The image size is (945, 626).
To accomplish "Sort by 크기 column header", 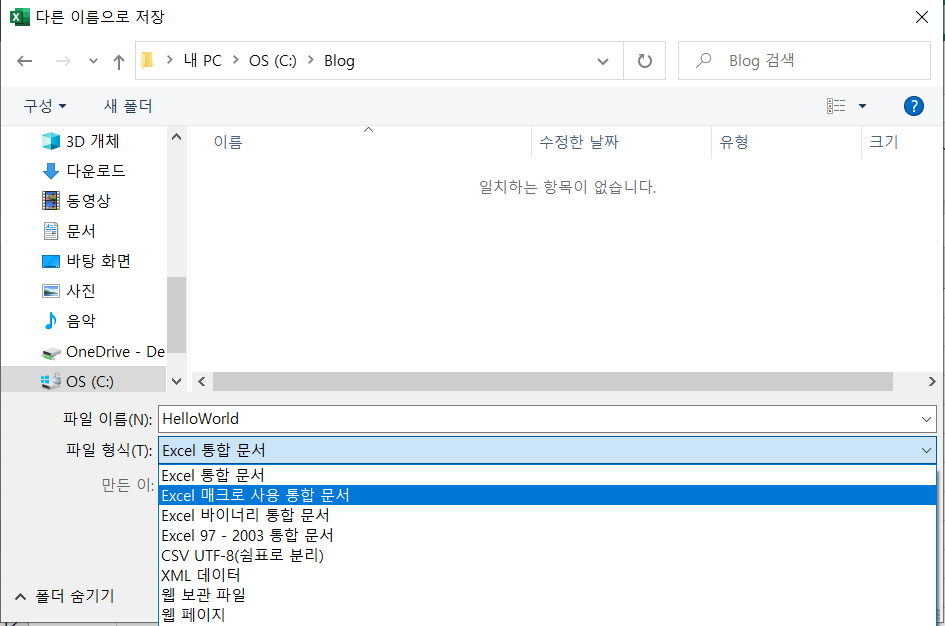I will click(884, 142).
